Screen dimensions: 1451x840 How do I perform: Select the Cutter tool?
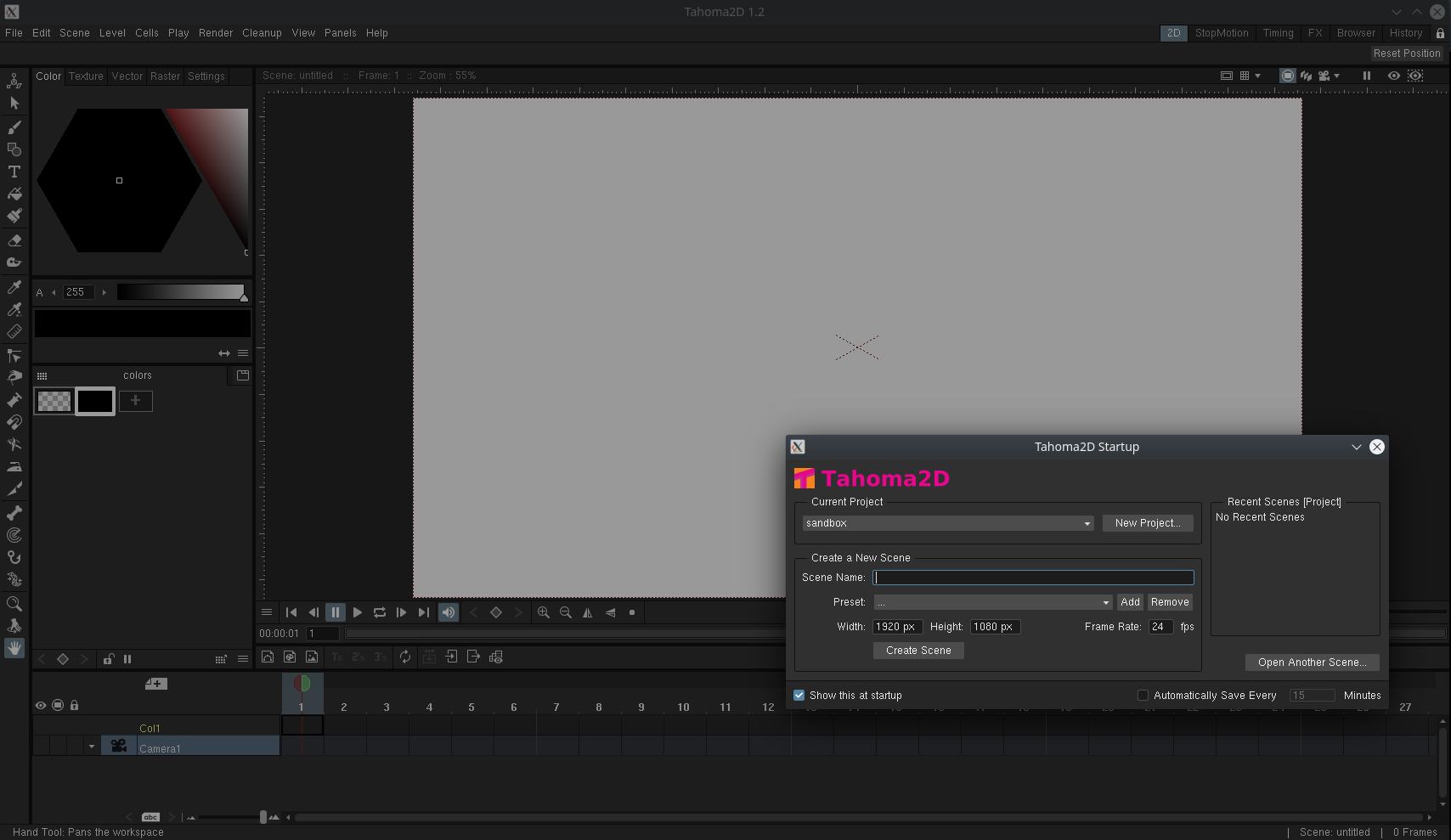click(14, 488)
